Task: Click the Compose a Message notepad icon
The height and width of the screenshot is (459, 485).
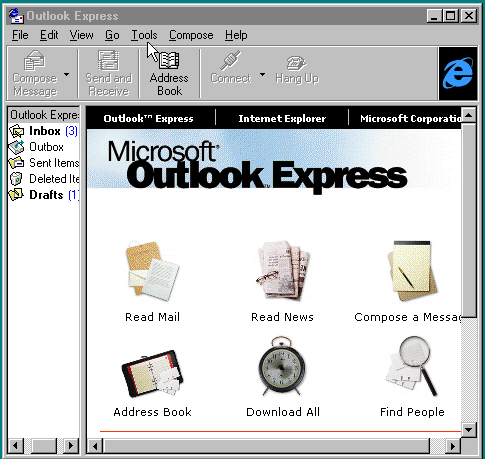Action: click(412, 271)
